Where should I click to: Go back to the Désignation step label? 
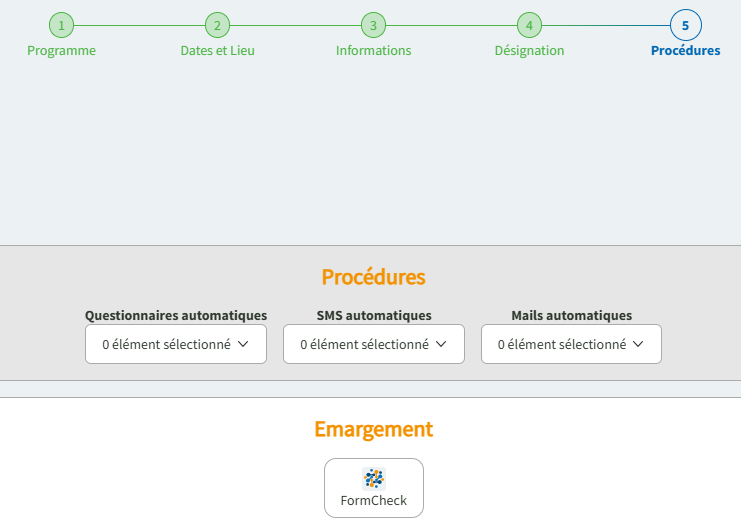(x=529, y=51)
